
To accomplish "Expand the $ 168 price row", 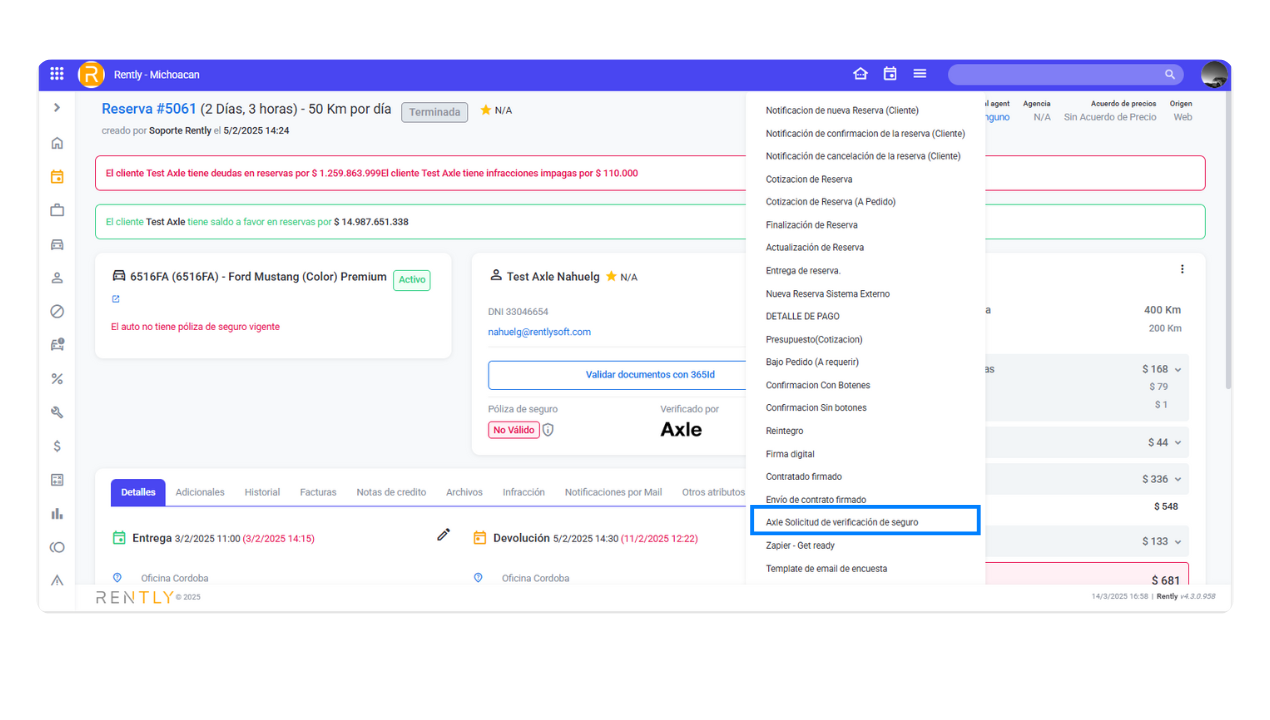I will [x=1178, y=370].
